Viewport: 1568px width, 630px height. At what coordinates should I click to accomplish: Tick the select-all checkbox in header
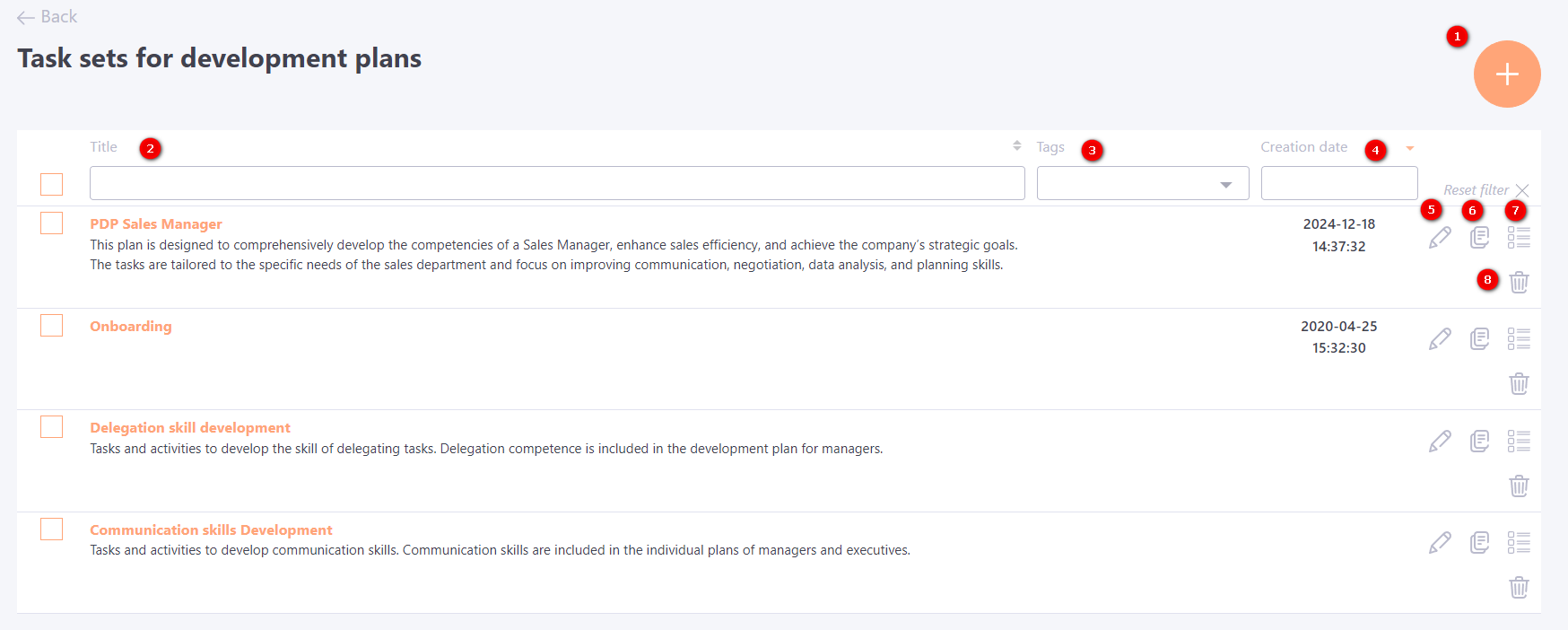[x=52, y=184]
